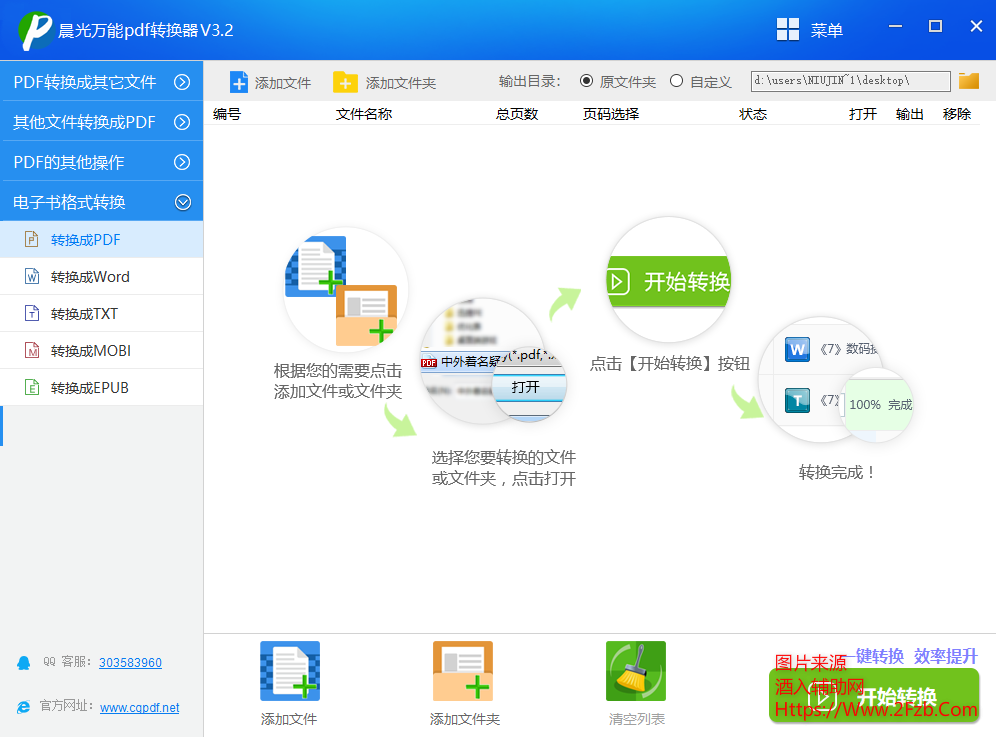Open the official website link www.cqpdf.net

(x=139, y=707)
